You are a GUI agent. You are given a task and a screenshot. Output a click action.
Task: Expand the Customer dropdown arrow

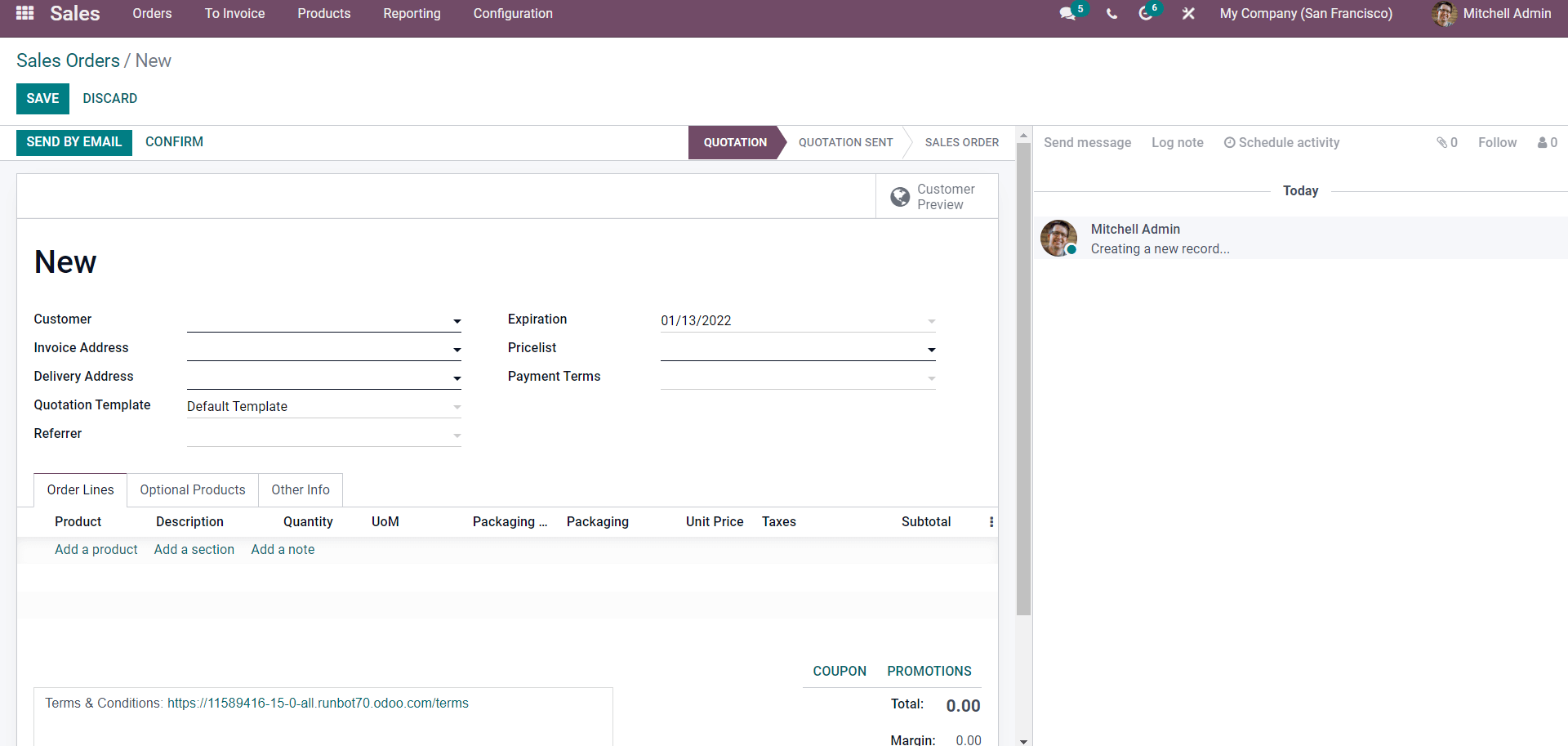[457, 321]
